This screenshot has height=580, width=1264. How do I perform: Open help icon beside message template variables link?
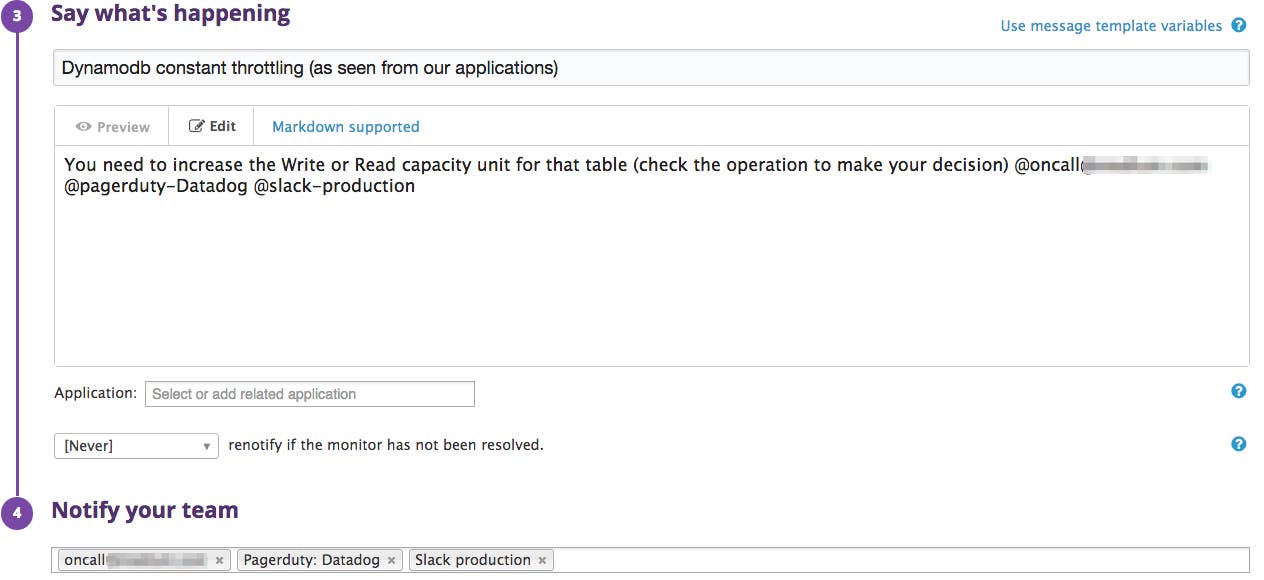point(1240,25)
